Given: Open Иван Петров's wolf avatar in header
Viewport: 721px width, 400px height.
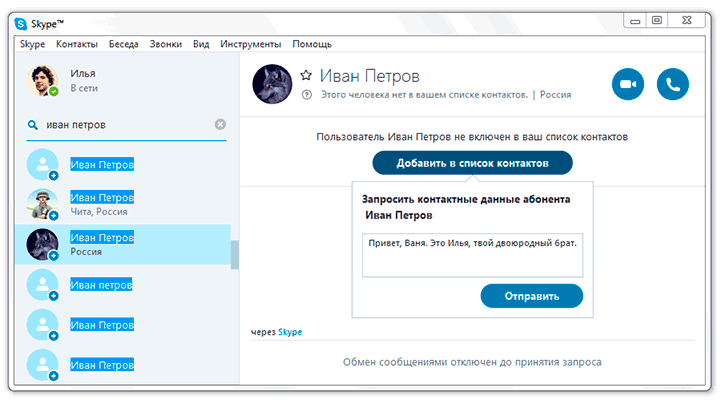Looking at the screenshot, I should [x=272, y=84].
